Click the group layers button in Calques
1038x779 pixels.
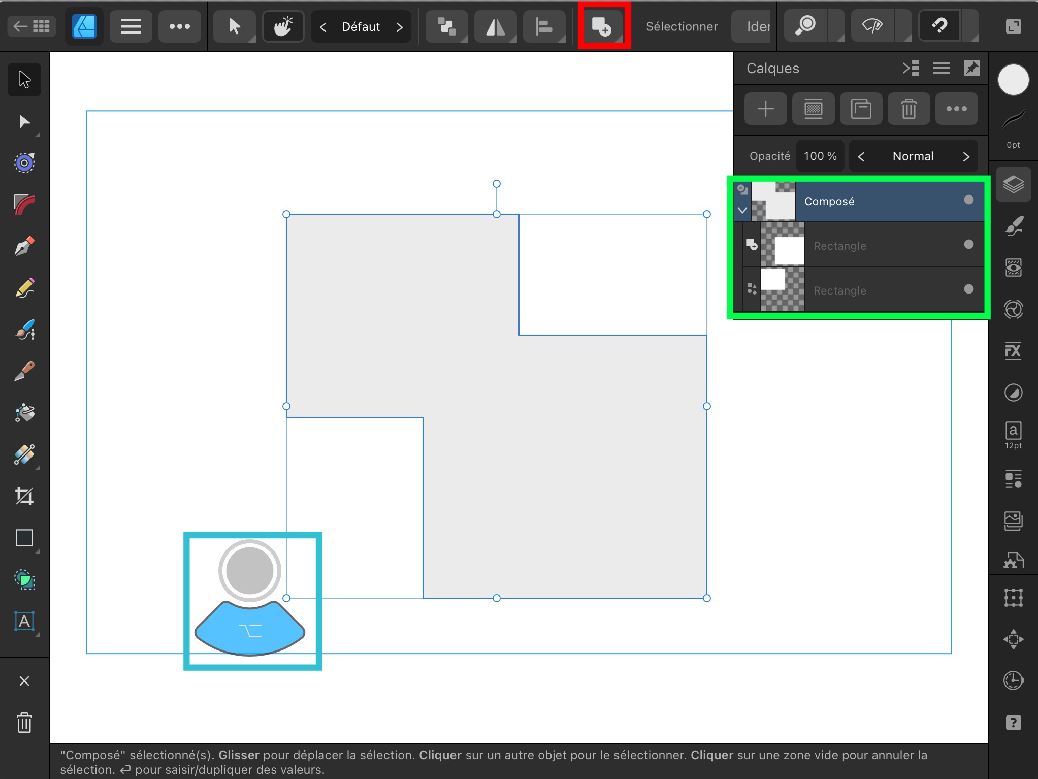point(861,109)
